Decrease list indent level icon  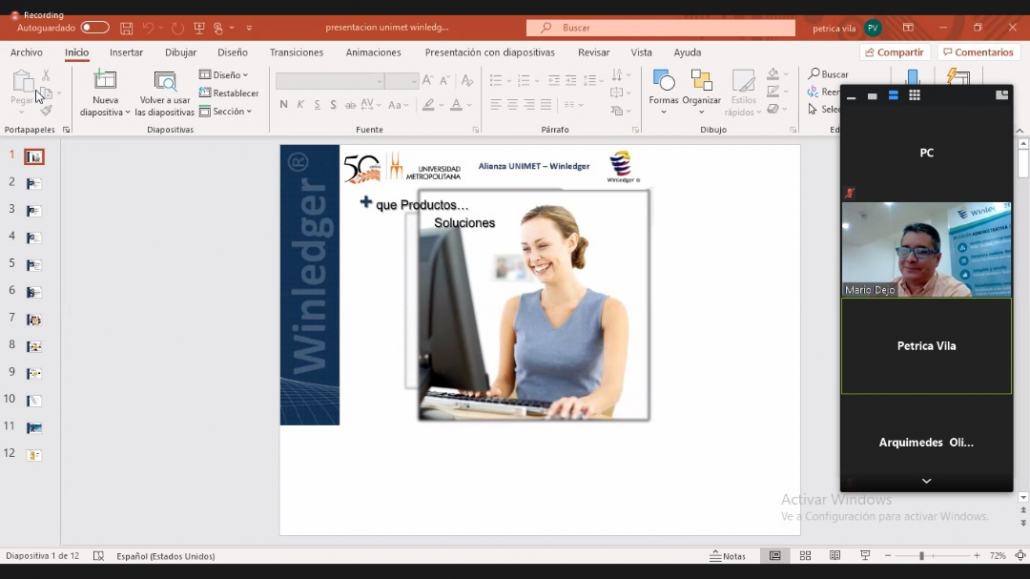[554, 80]
